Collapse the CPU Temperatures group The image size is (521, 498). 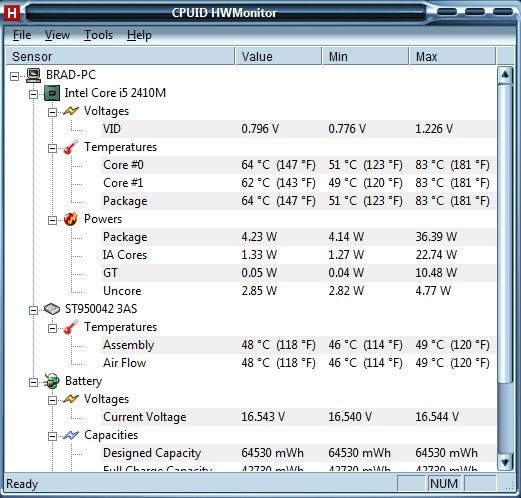52,148
